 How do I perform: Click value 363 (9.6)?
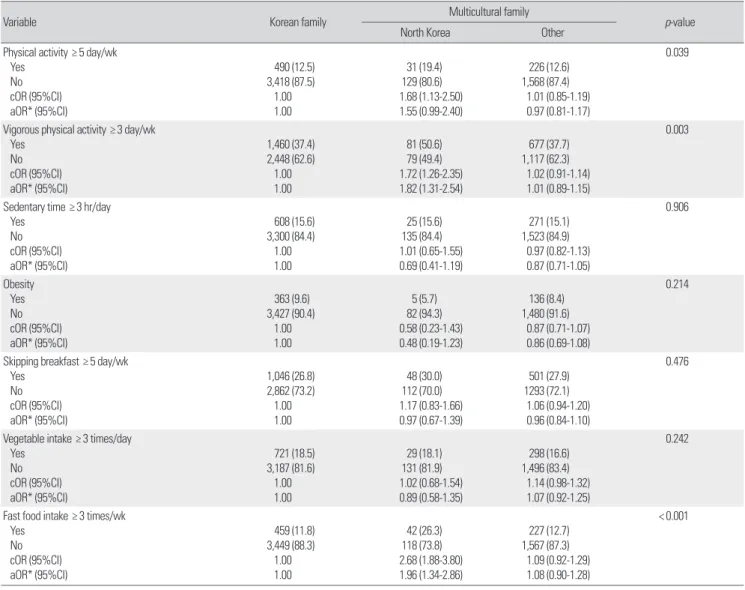[292, 299]
